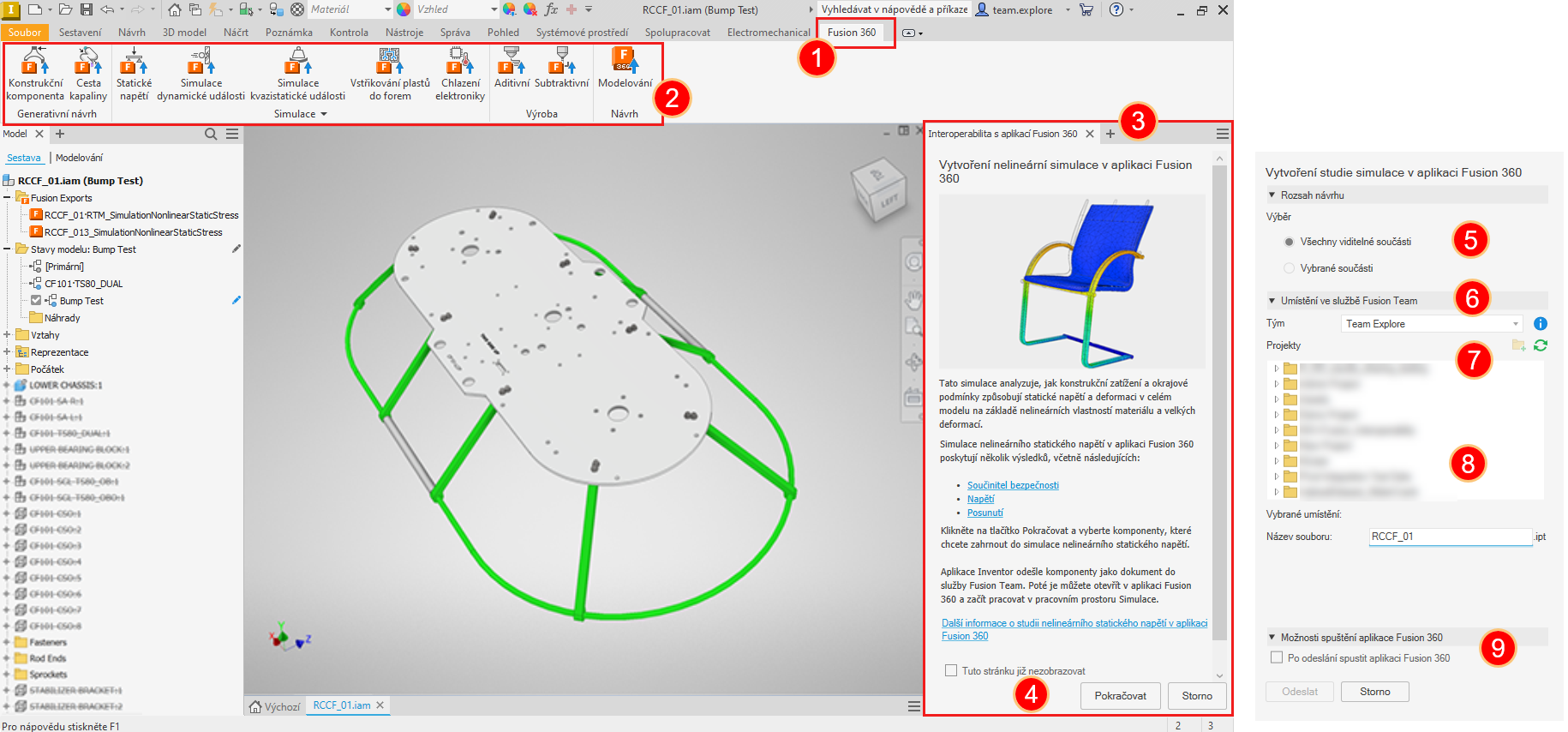
Task: Collapse the Rozsah návrhu section
Action: coord(1272,195)
